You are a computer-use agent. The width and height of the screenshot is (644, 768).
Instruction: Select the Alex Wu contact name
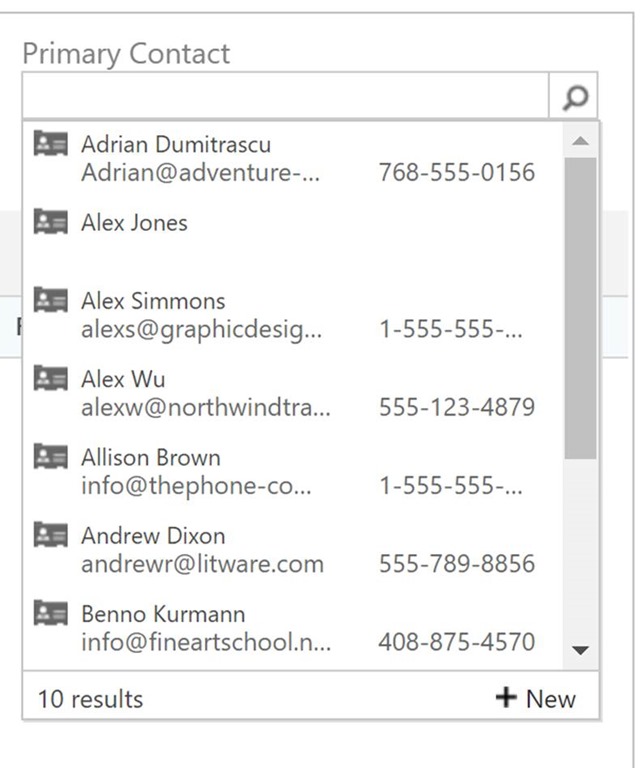[123, 379]
